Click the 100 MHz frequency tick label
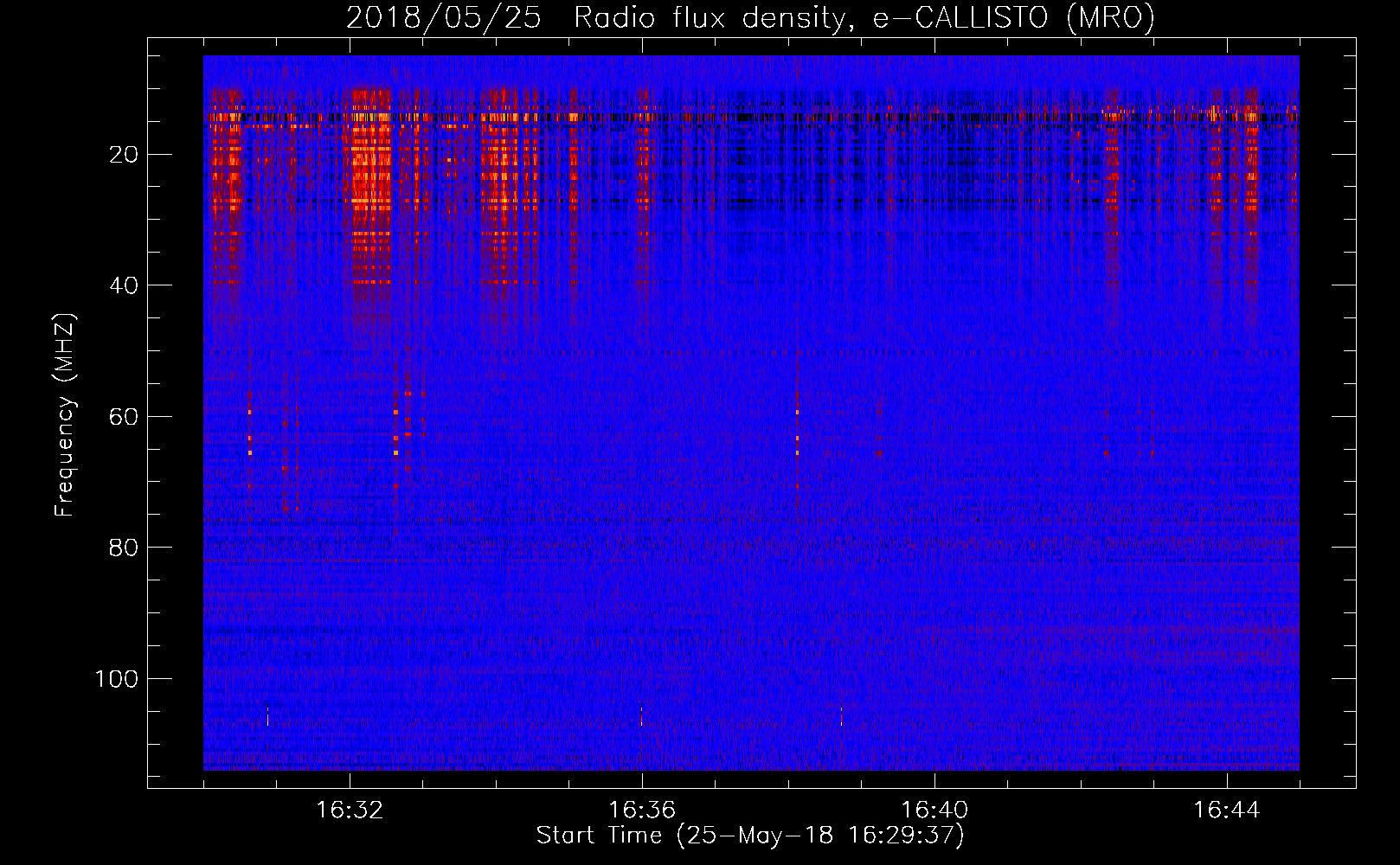This screenshot has width=1400, height=865. point(117,679)
